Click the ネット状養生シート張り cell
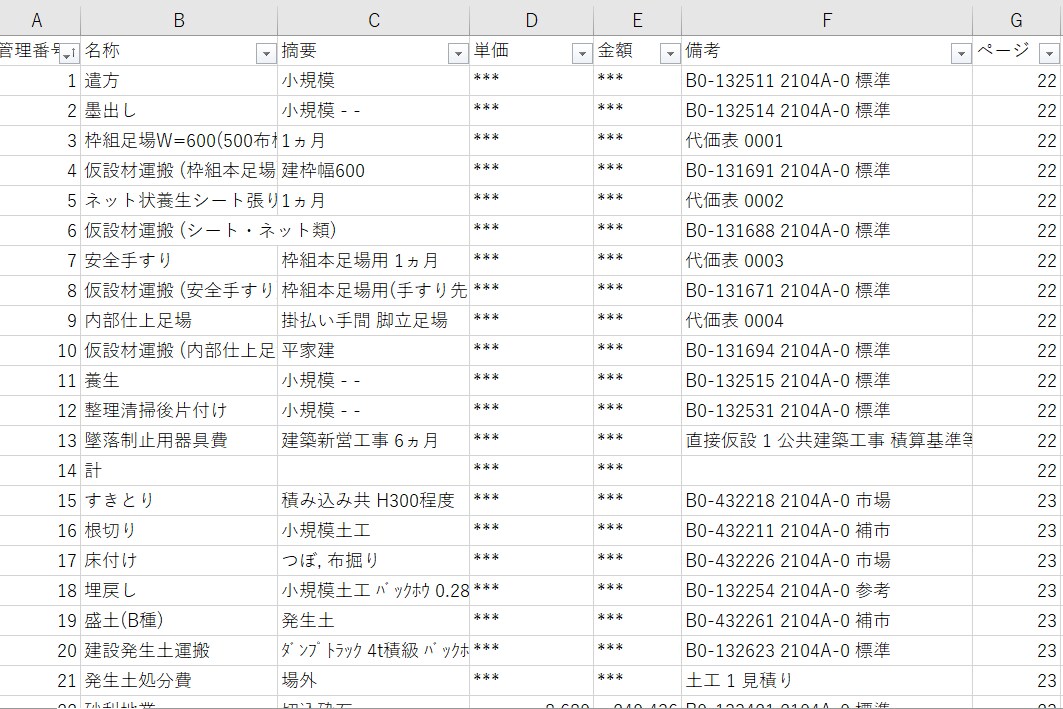 click(x=179, y=201)
